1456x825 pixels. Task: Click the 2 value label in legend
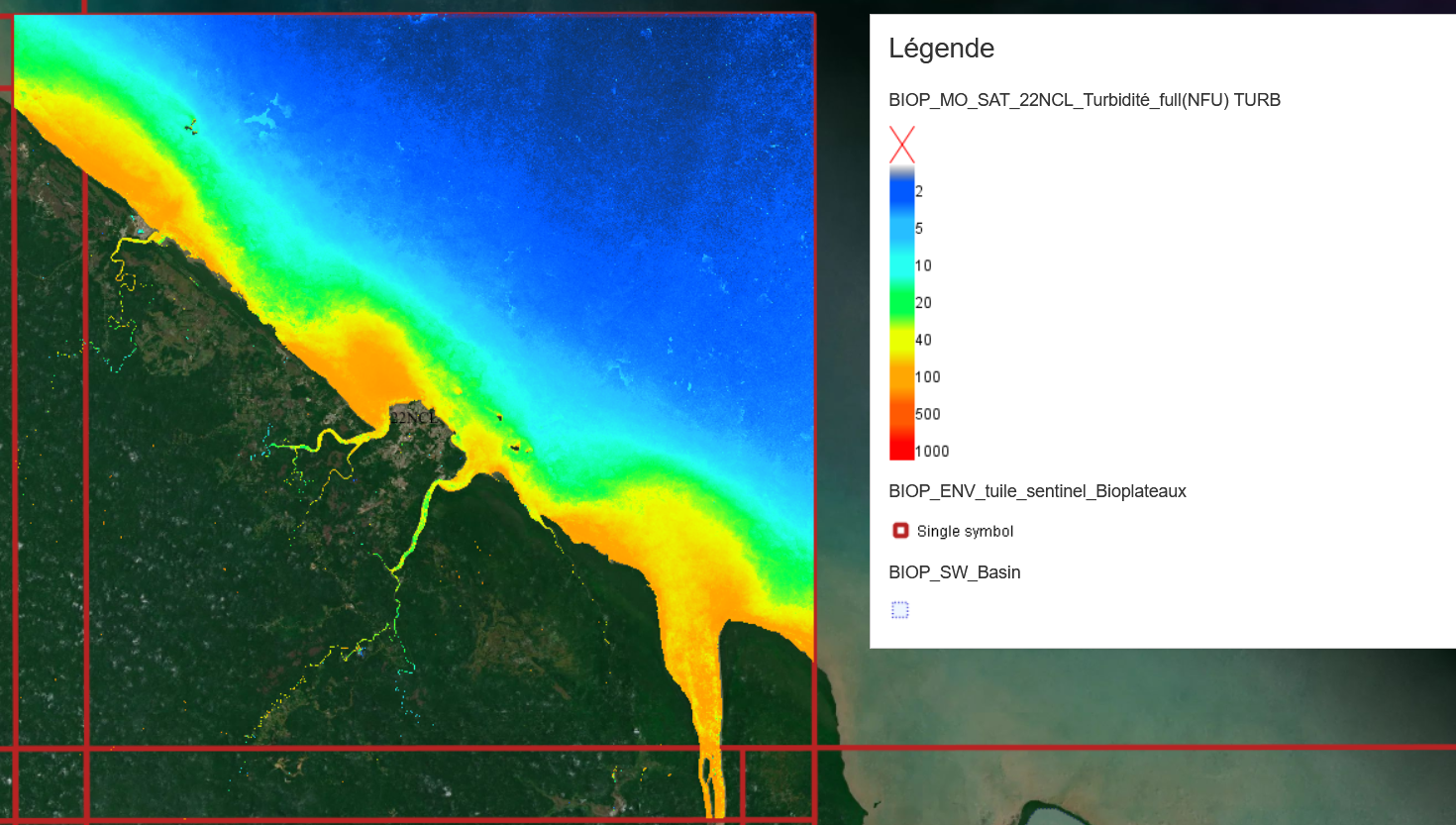click(x=919, y=192)
